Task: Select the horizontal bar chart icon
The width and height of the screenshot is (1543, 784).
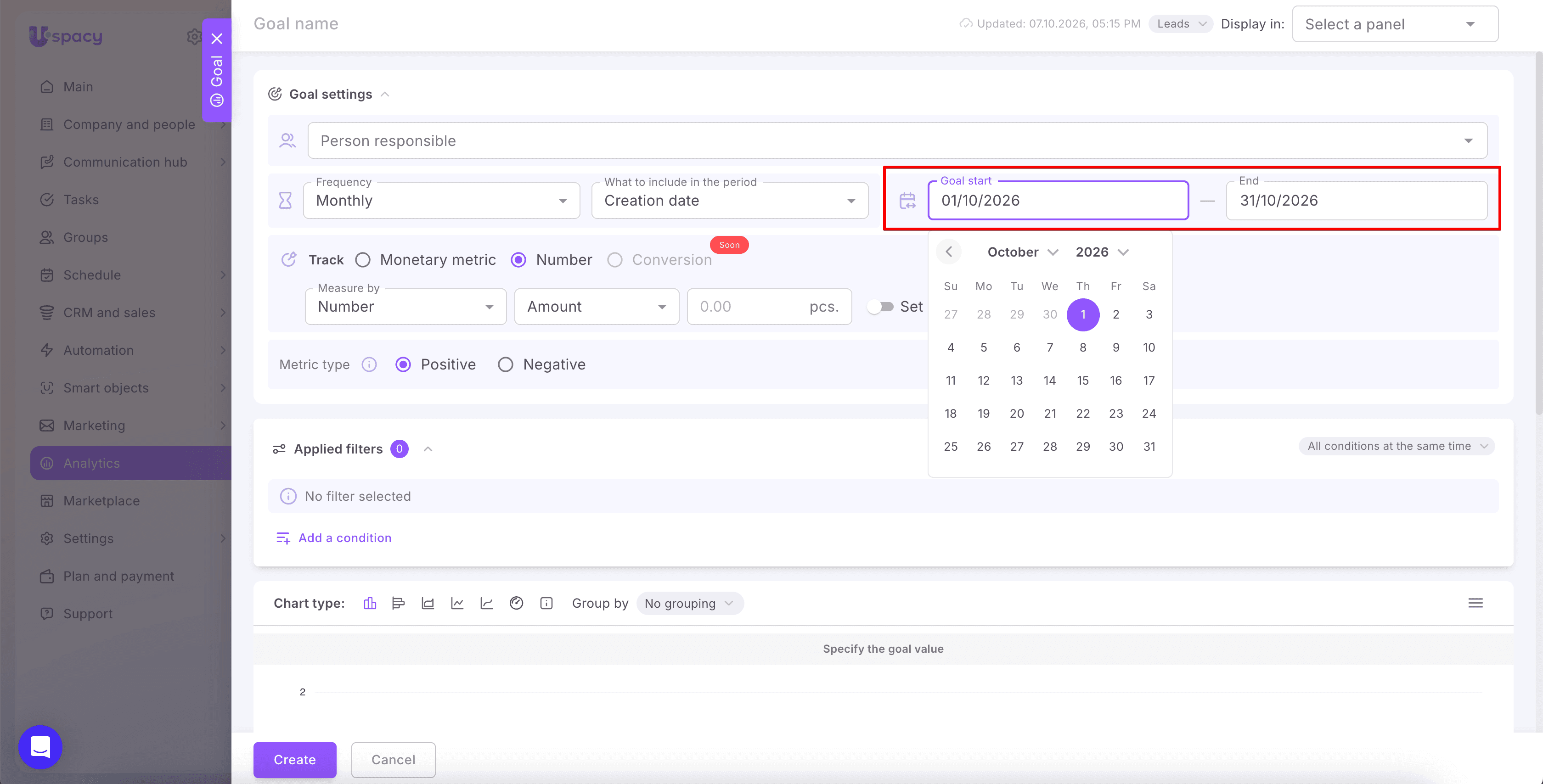Action: [398, 603]
